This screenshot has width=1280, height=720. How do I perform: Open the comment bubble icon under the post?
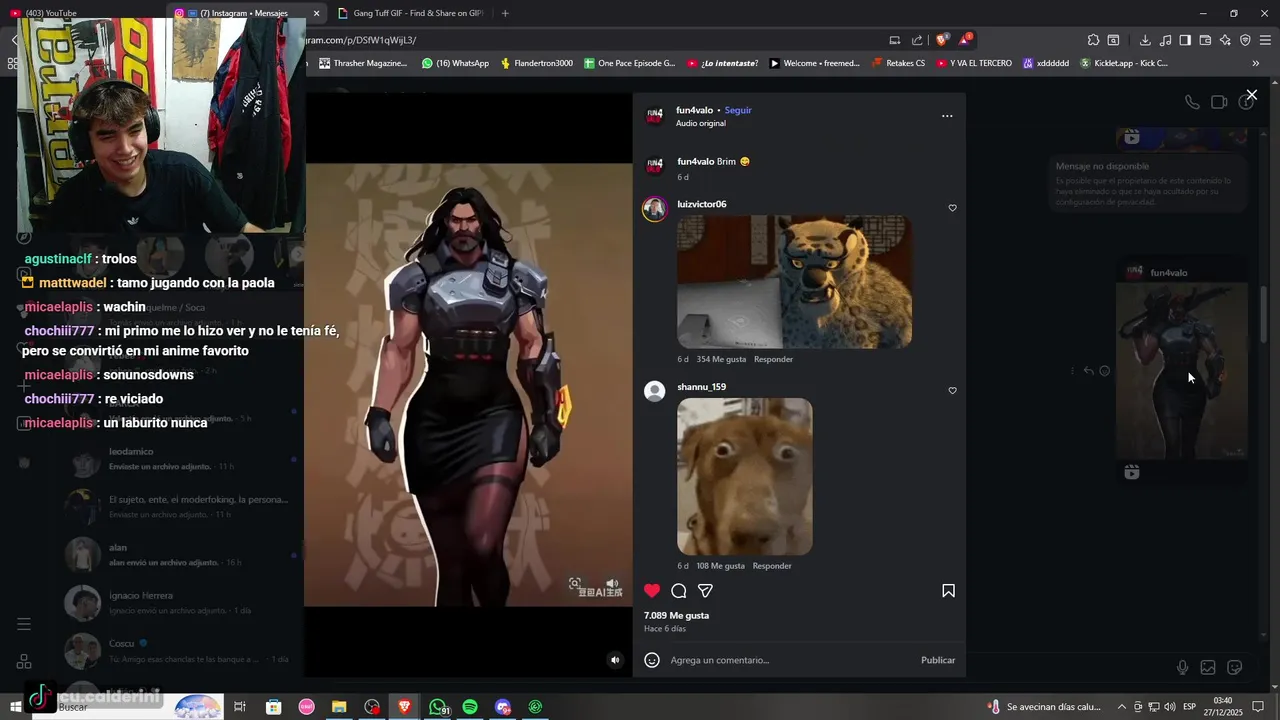679,591
